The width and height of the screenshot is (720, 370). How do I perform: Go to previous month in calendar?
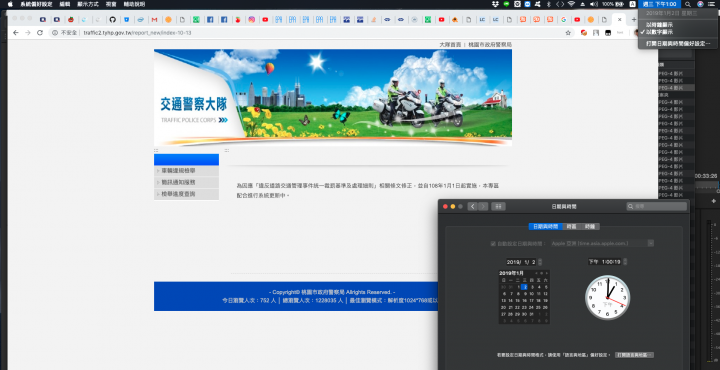point(536,273)
